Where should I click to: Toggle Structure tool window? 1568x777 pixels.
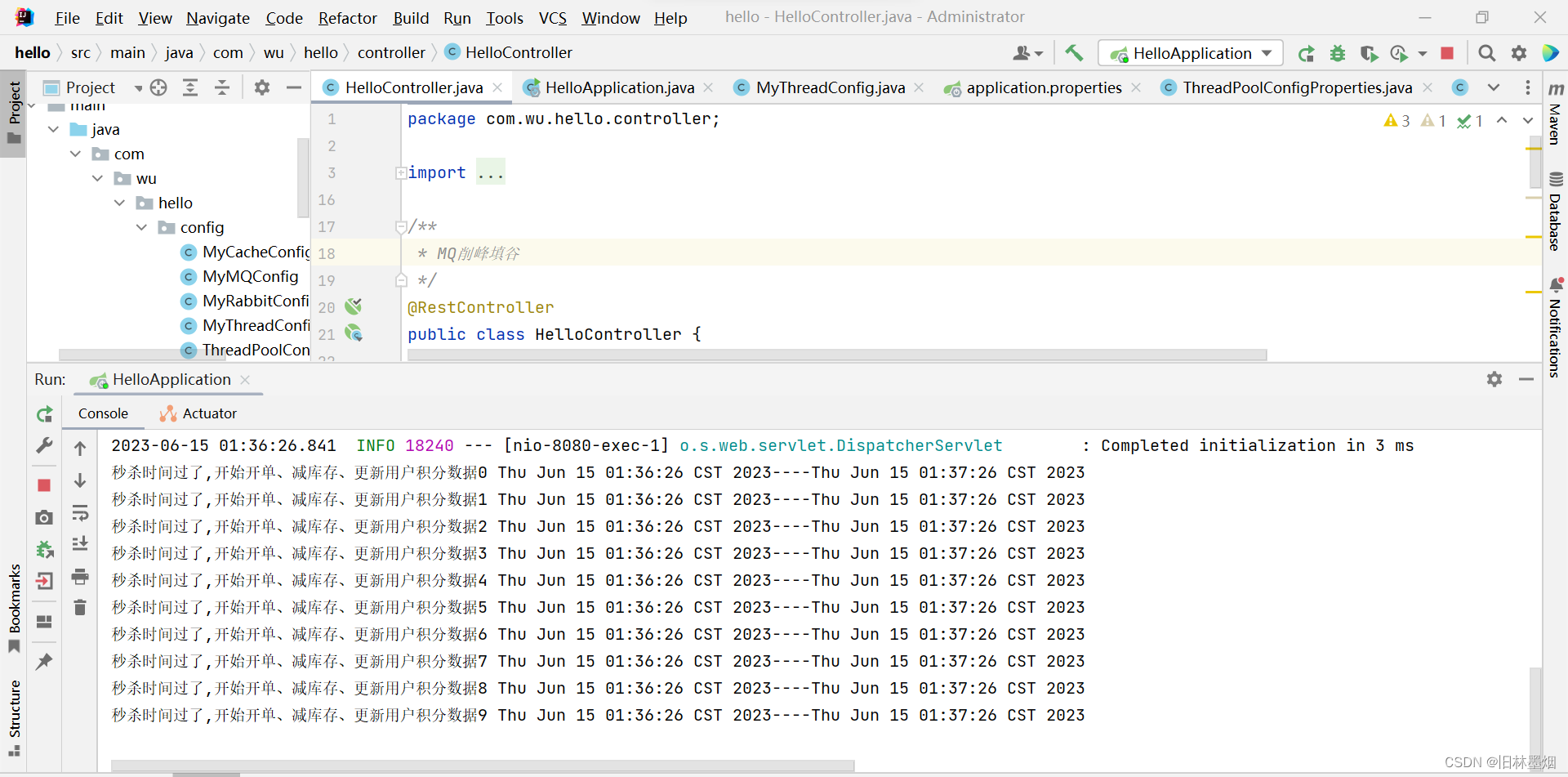[x=14, y=717]
